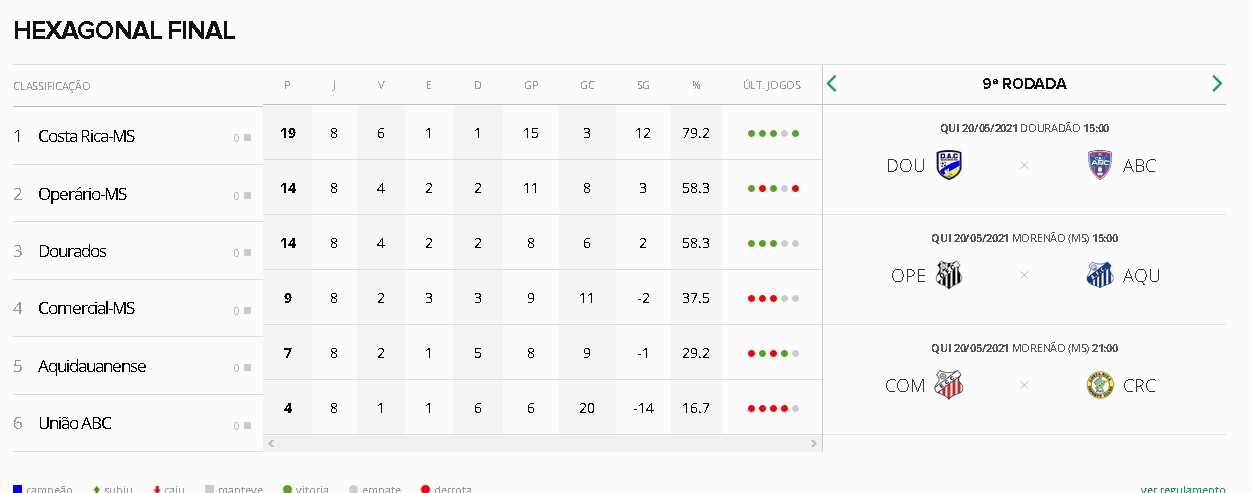1252x493 pixels.
Task: Click Operário-MS last red result dot
Action: (796, 188)
